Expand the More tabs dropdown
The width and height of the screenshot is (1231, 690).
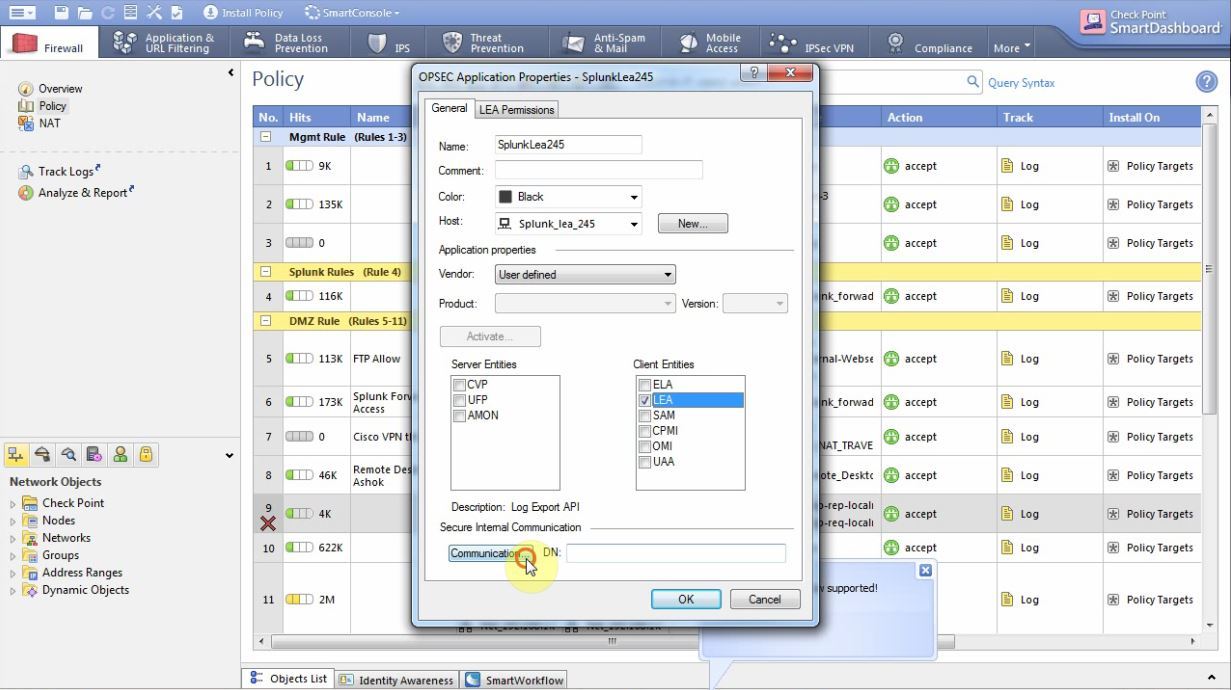(1011, 47)
